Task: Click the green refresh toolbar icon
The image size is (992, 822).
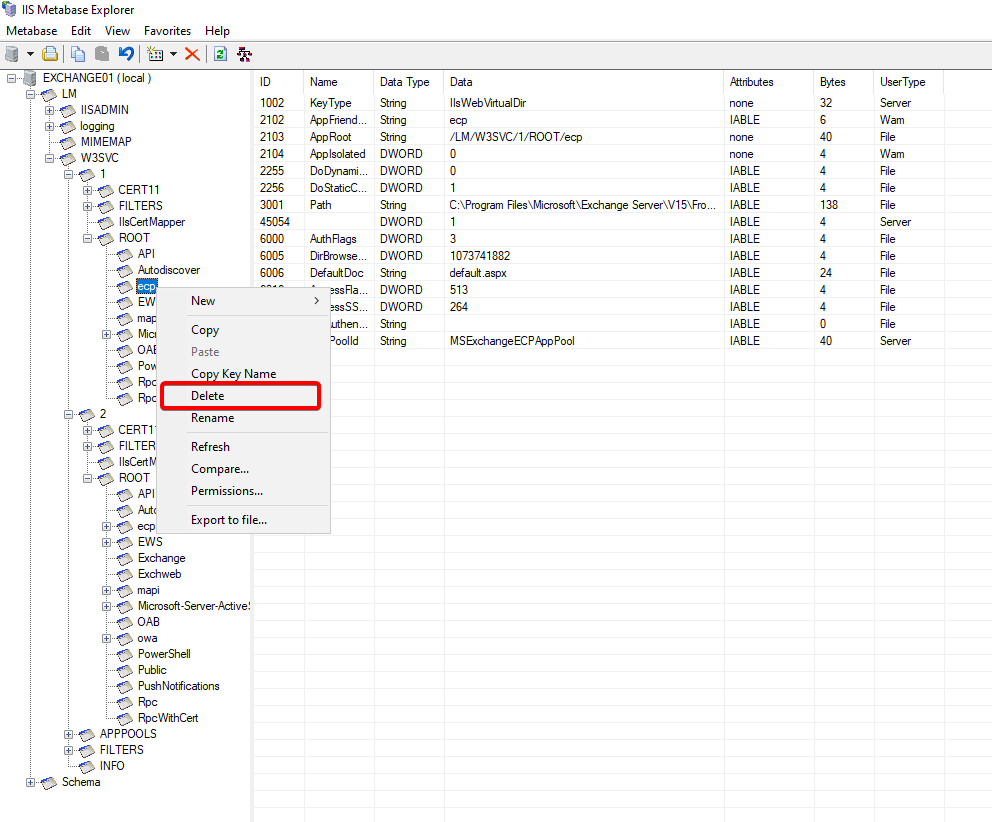Action: tap(220, 54)
